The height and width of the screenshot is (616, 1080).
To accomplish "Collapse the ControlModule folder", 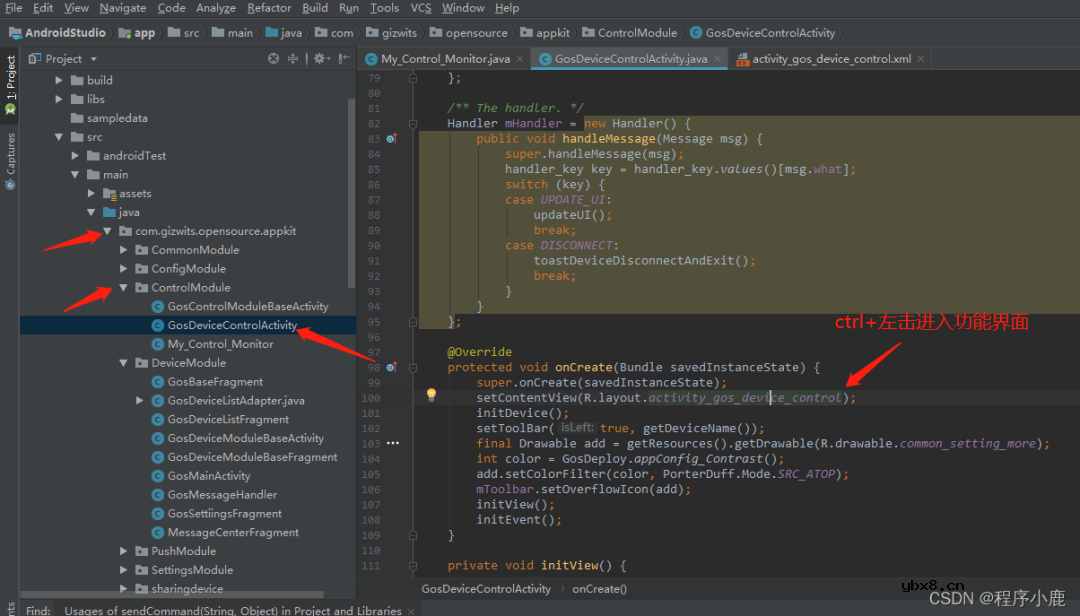I will click(123, 288).
